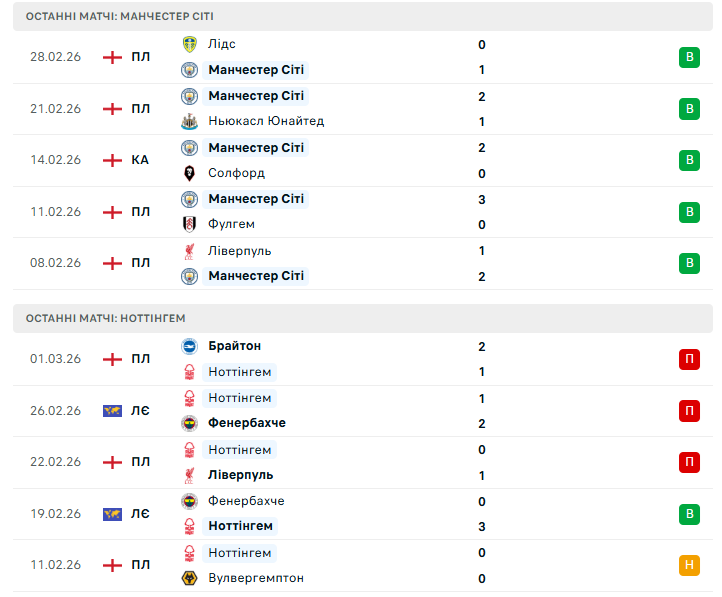Click the 19.02.26 match date
The height and width of the screenshot is (597, 722).
56,514
